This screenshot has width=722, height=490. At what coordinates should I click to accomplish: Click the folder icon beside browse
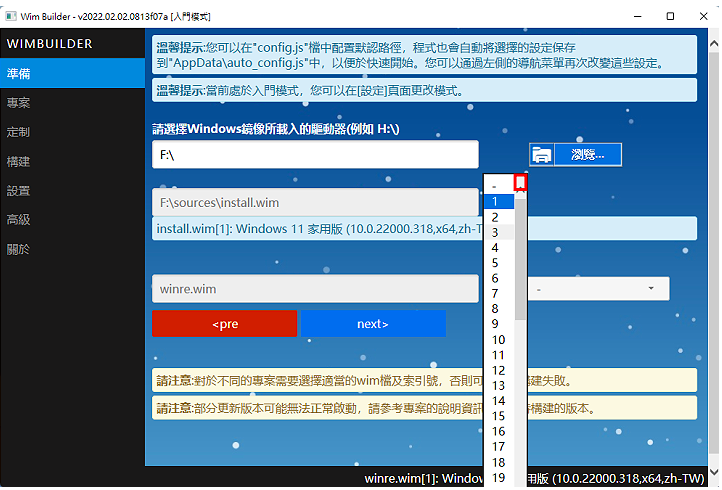pyautogui.click(x=542, y=155)
